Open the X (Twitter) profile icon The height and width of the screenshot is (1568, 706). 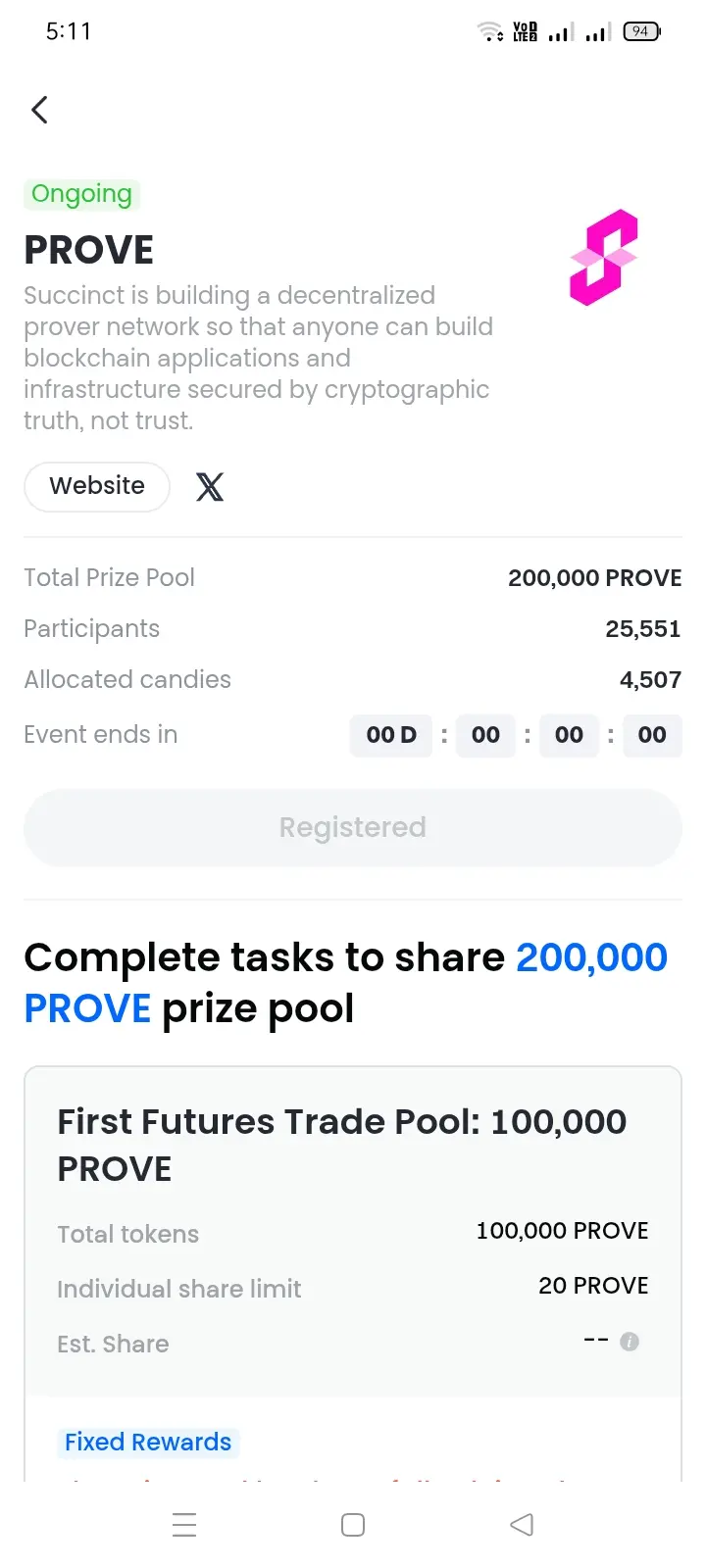pyautogui.click(x=210, y=486)
